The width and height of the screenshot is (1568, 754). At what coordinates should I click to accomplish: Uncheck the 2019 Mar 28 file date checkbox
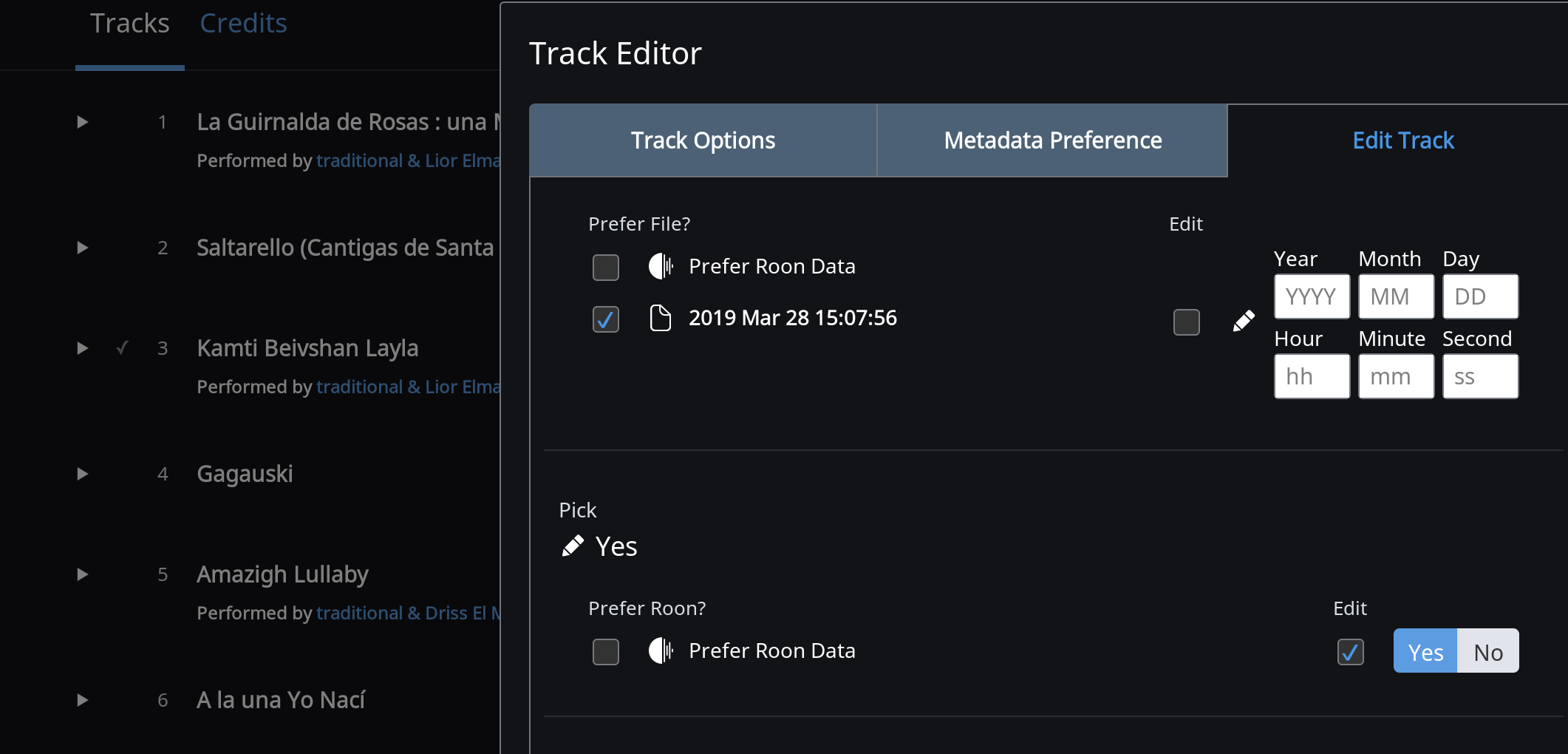pos(606,319)
